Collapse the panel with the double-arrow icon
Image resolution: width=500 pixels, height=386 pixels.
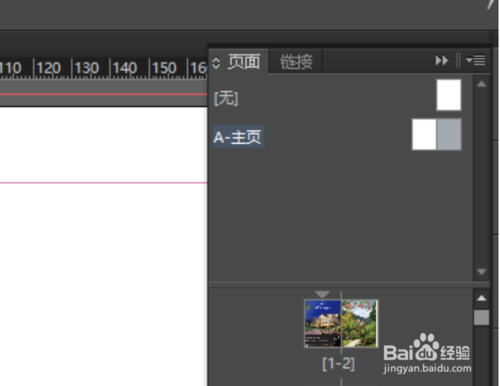442,61
